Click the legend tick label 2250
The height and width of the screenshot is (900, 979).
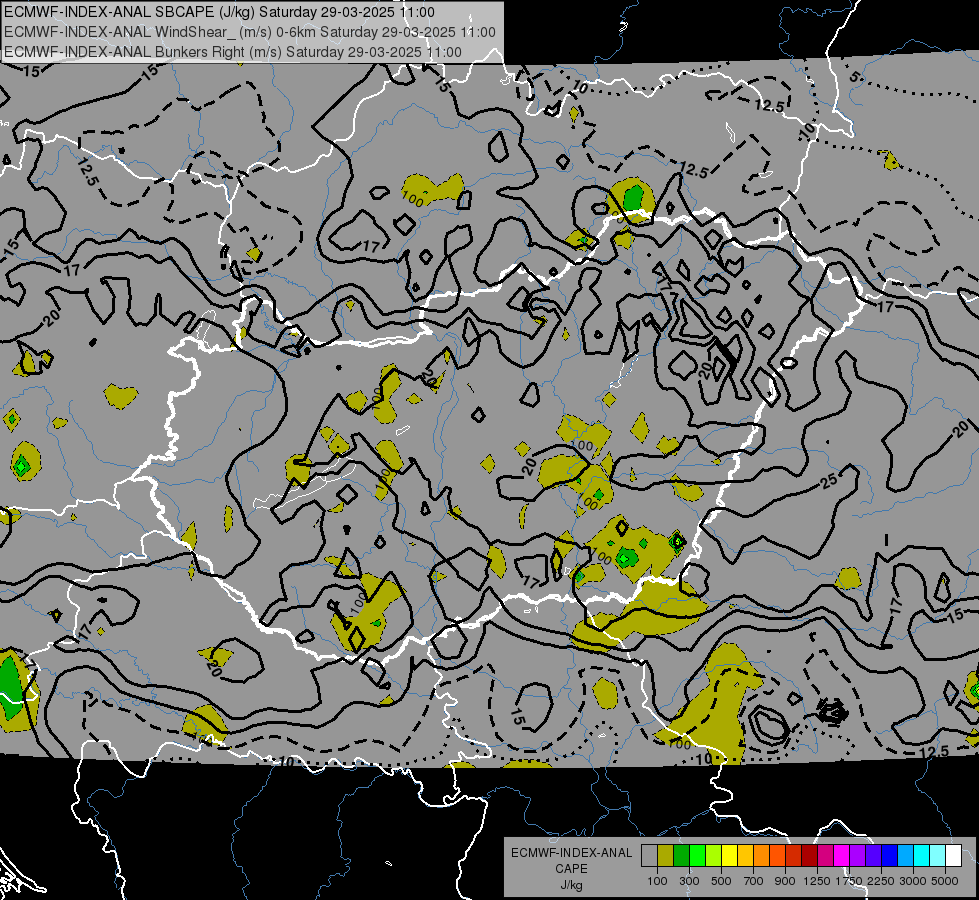(x=881, y=881)
